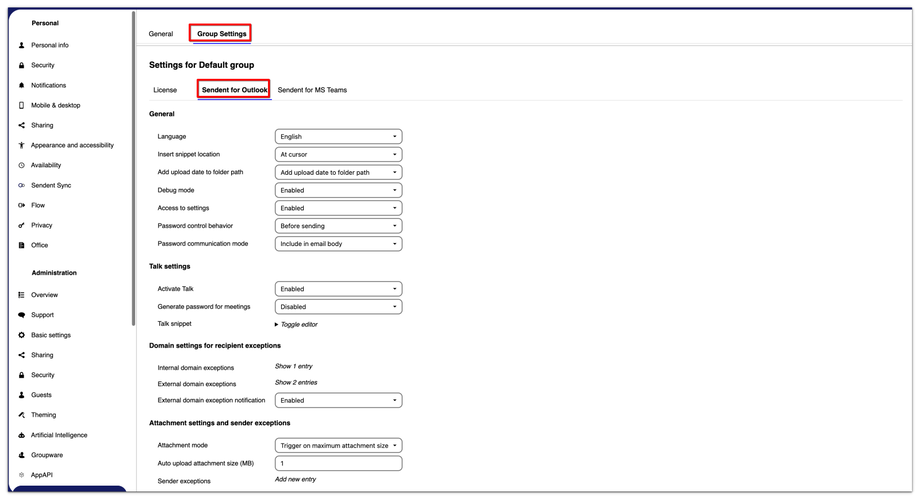The width and height of the screenshot is (920, 500).
Task: Click the Availability clock icon
Action: 22,165
